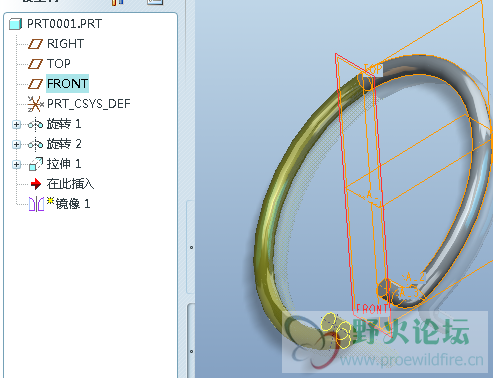Expand the 旋转 2 feature node
The width and height of the screenshot is (493, 378).
pos(16,144)
